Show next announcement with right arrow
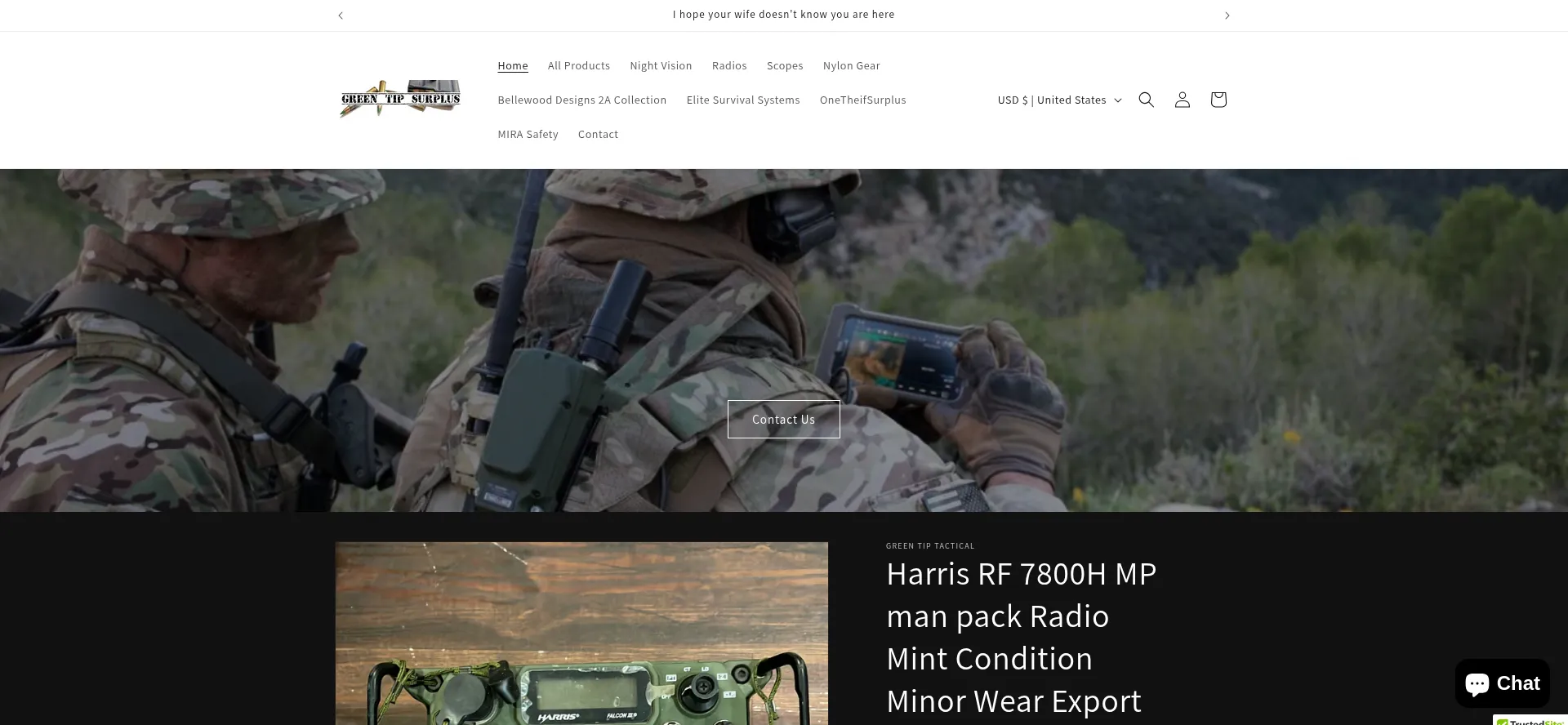Viewport: 1568px width, 725px height. [x=1227, y=16]
